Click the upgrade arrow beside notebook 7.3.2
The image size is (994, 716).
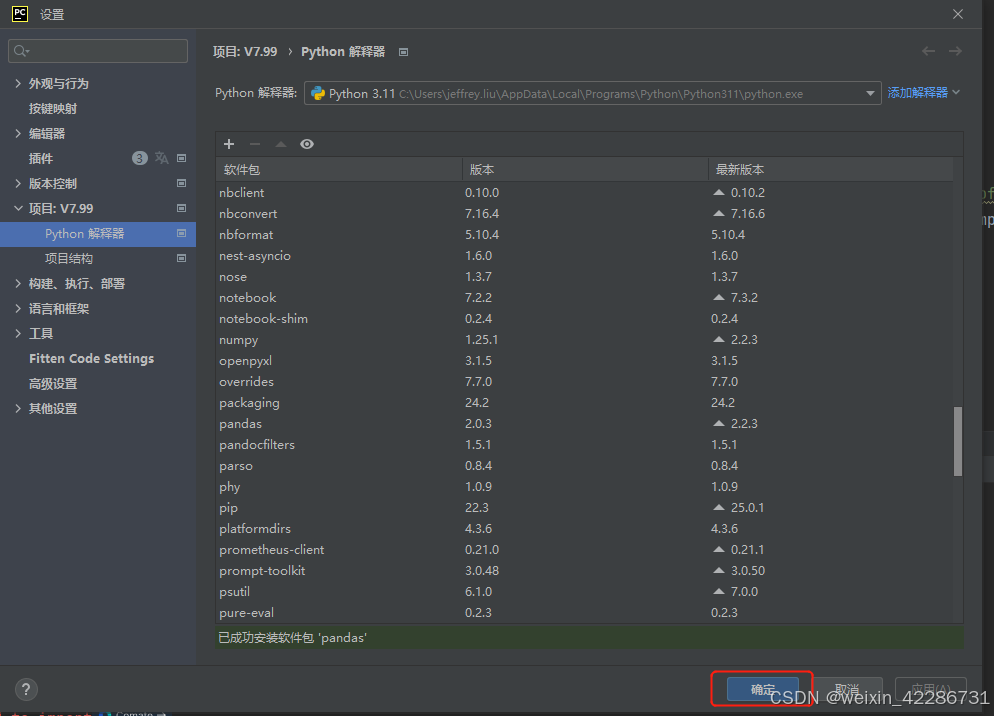pos(718,297)
